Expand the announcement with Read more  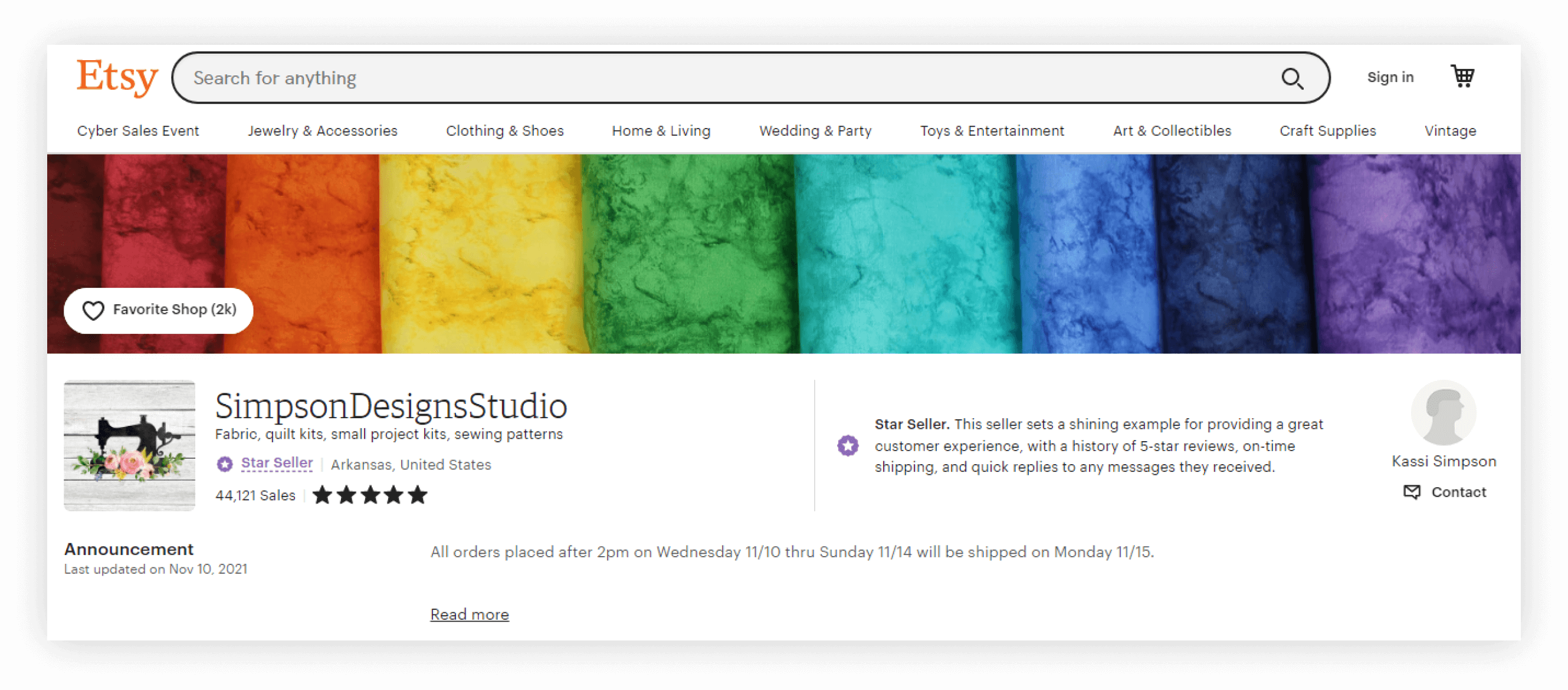click(470, 614)
